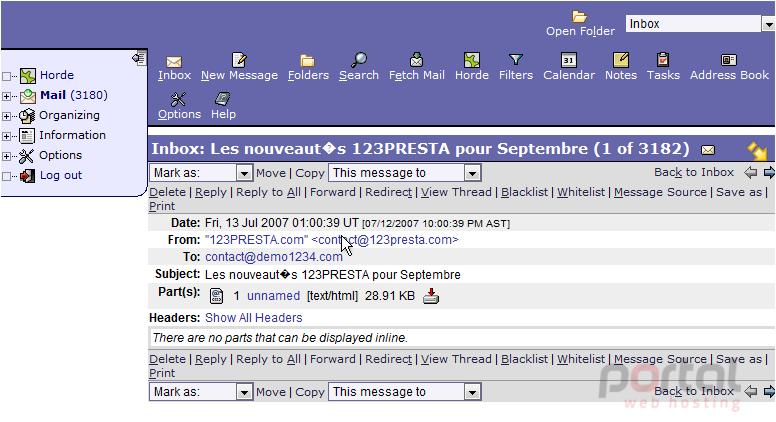Click the top View Thread link

pyautogui.click(x=456, y=192)
